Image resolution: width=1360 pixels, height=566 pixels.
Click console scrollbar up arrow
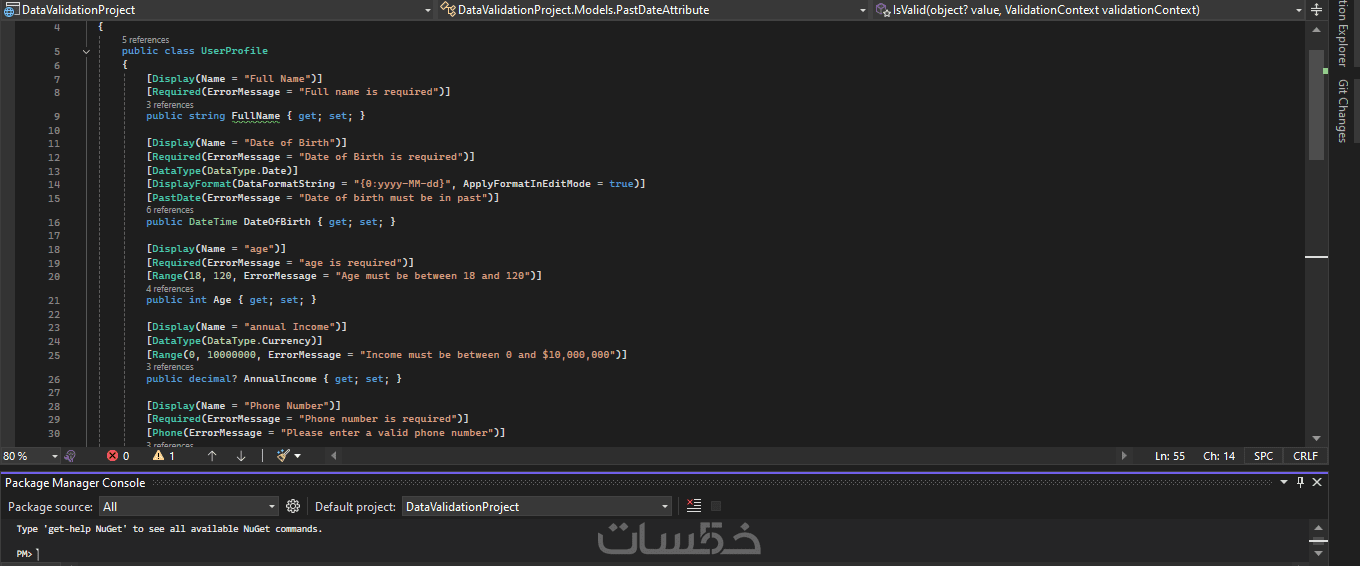click(x=1319, y=526)
